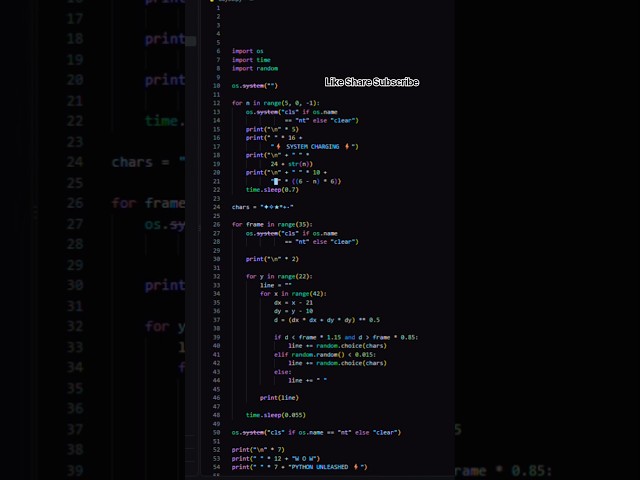Viewport: 640px width, 480px height.
Task: Click os.system("cls" code on line 13
Action: 291,111
